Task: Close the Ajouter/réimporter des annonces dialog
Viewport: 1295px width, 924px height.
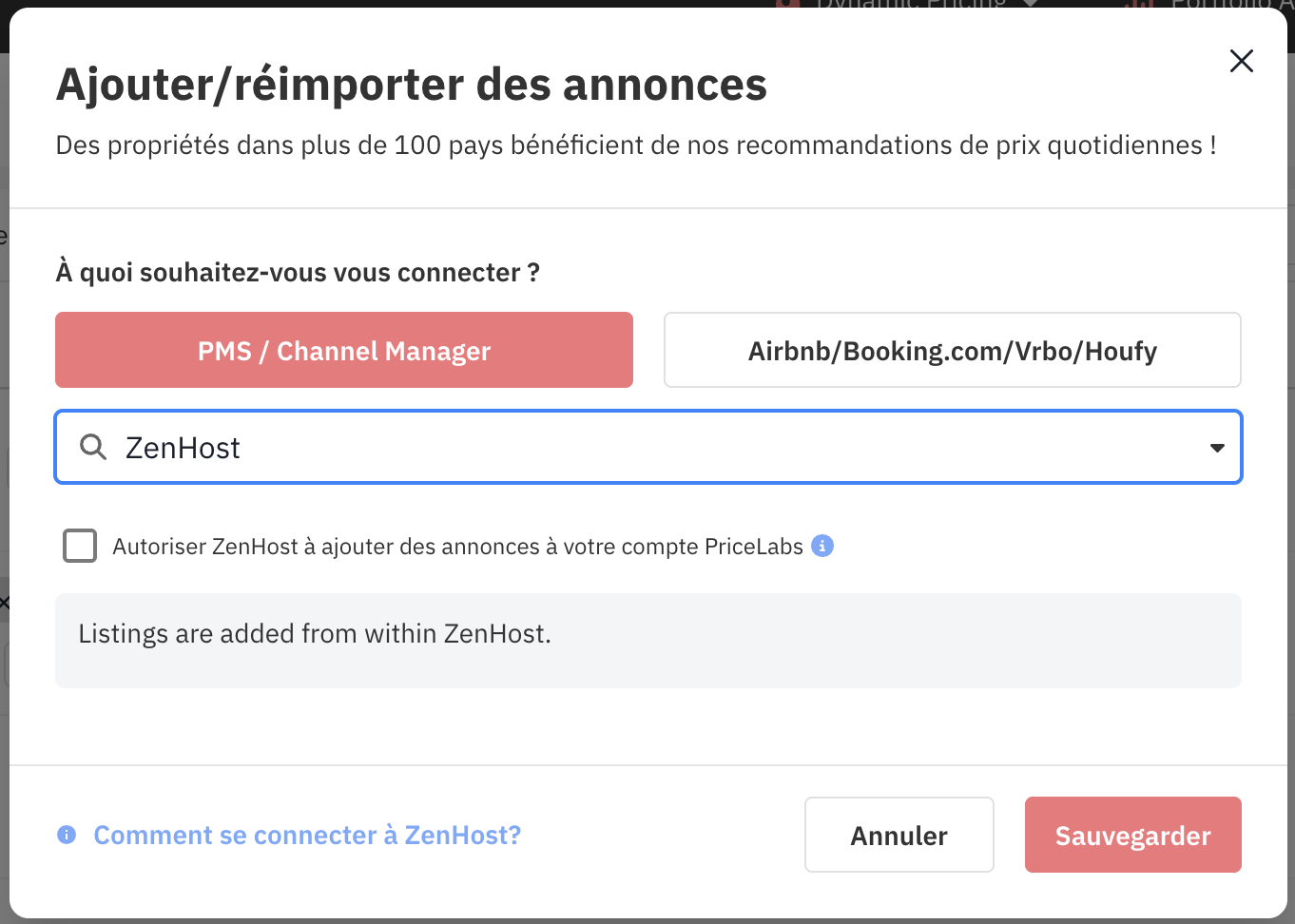Action: tap(1241, 62)
